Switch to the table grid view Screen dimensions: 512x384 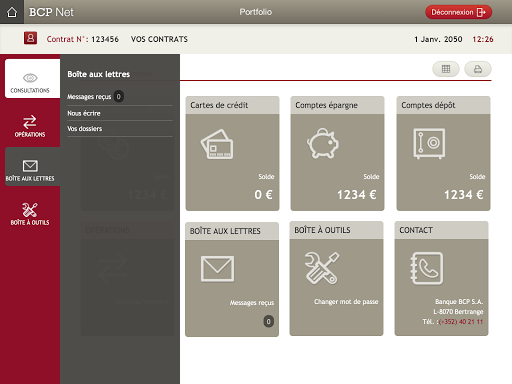(446, 69)
